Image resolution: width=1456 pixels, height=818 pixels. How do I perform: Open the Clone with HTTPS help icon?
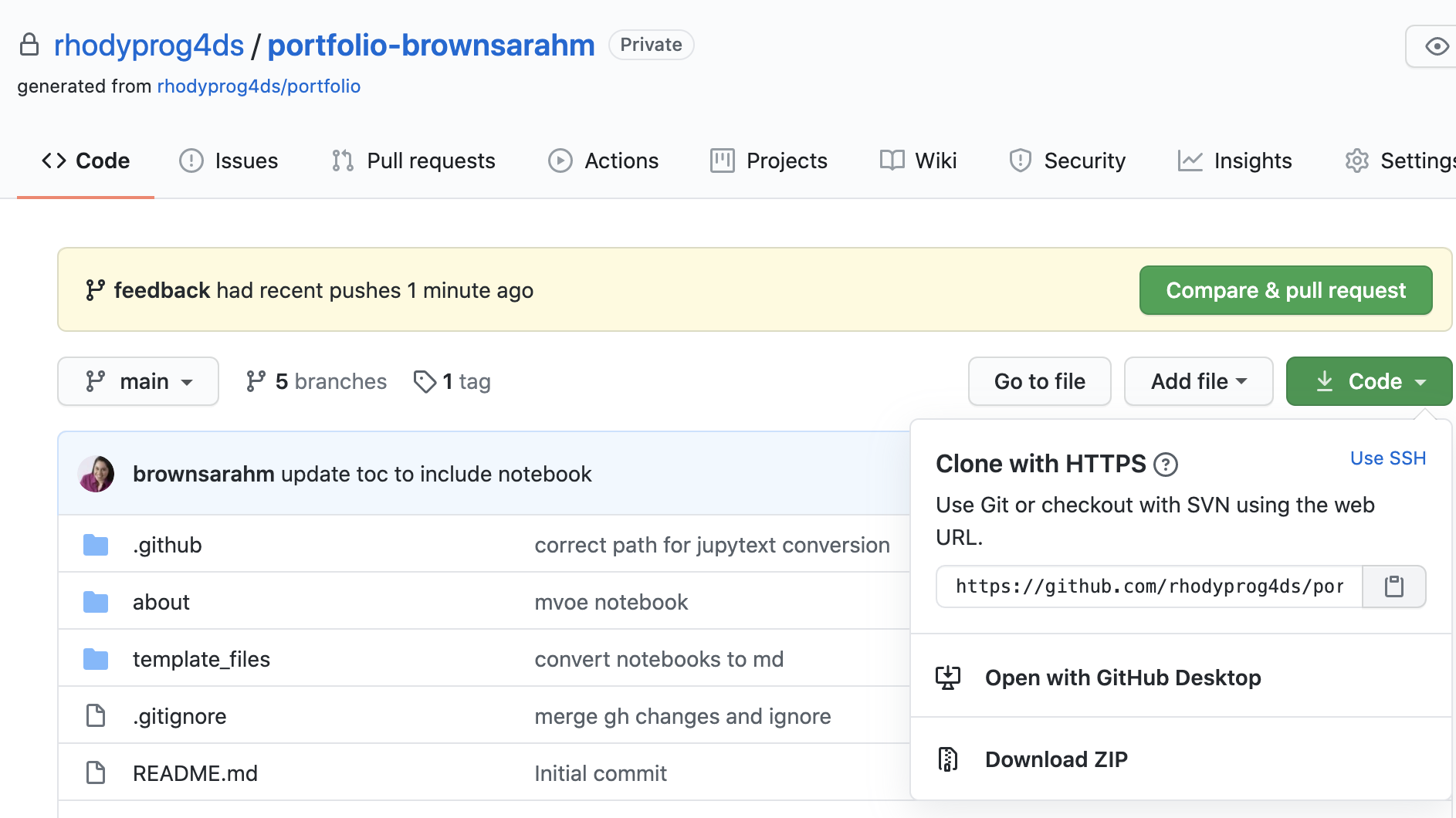(1166, 465)
